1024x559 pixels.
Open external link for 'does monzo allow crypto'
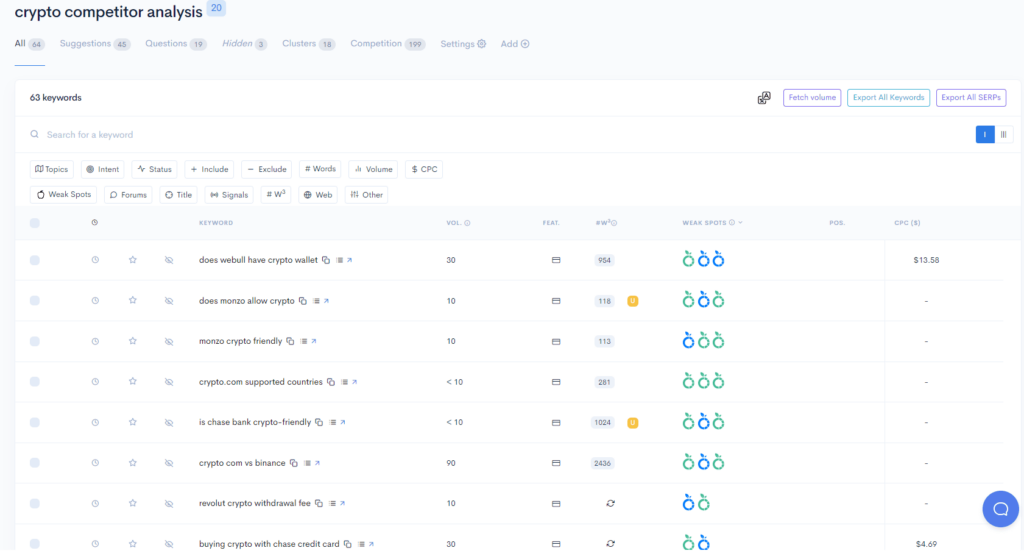327,301
